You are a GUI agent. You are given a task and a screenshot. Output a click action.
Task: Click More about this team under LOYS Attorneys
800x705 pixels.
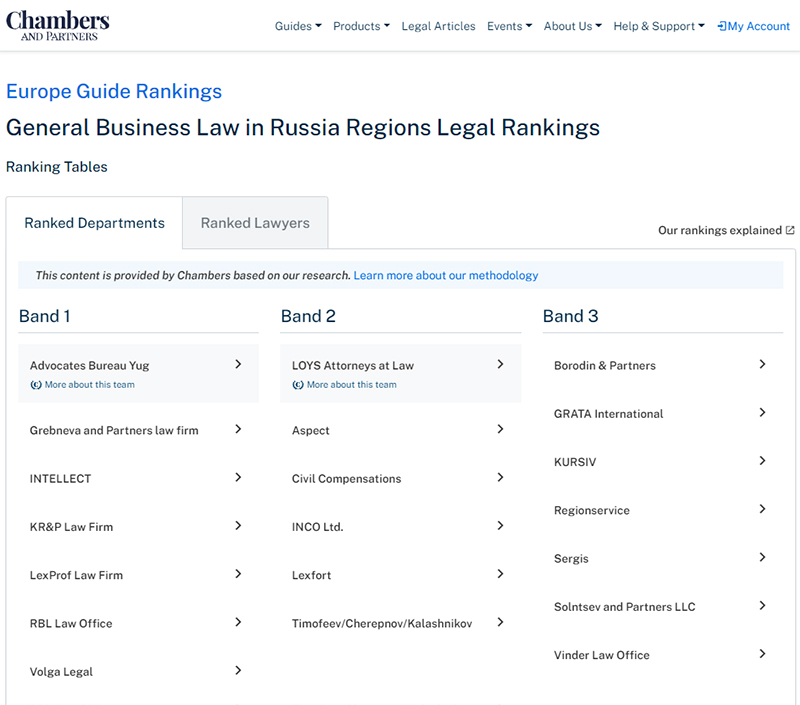point(352,385)
